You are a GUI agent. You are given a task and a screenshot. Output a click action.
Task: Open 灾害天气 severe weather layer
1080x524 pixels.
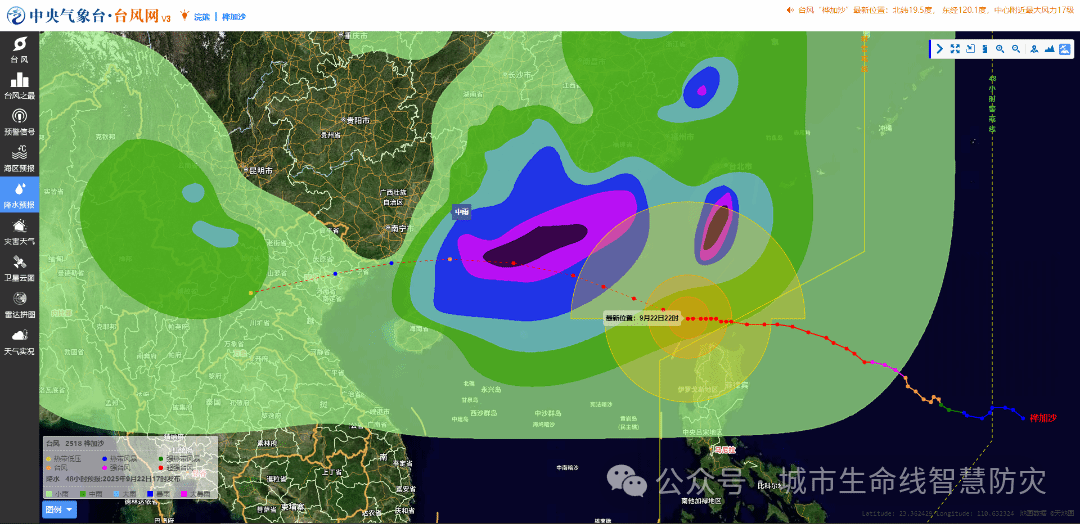click(19, 231)
